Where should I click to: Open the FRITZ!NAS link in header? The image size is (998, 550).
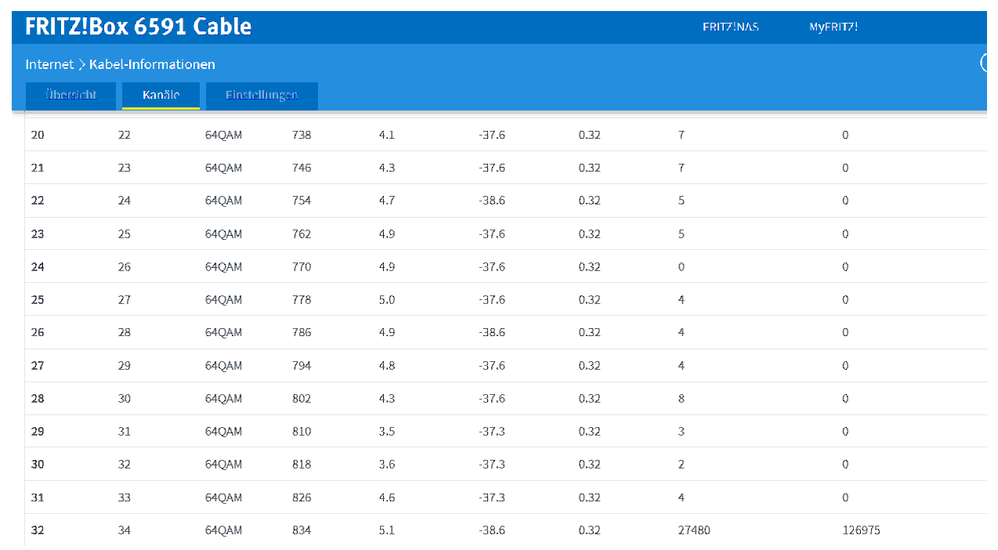pyautogui.click(x=730, y=27)
